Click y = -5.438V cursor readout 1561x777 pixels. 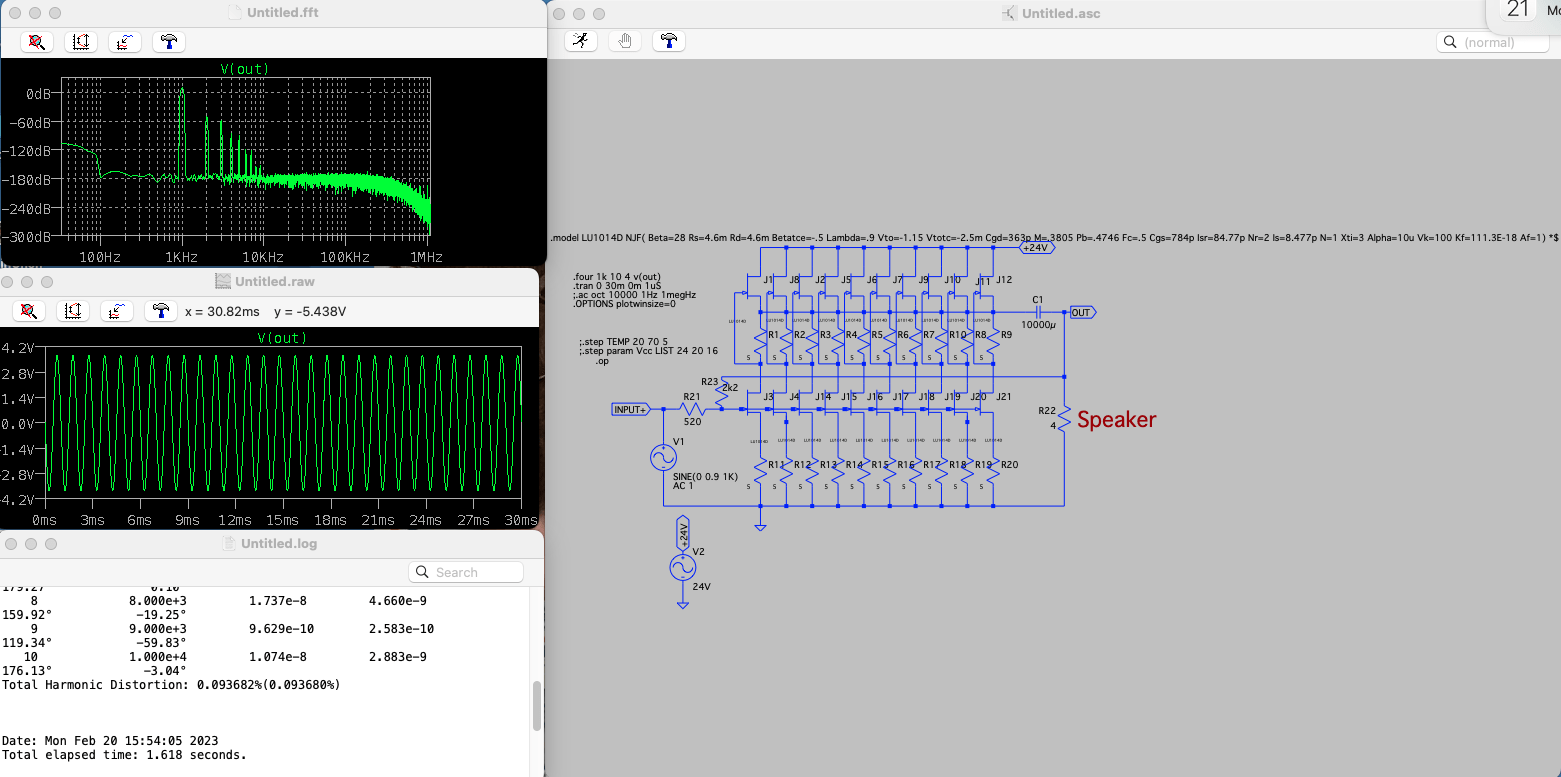point(309,312)
